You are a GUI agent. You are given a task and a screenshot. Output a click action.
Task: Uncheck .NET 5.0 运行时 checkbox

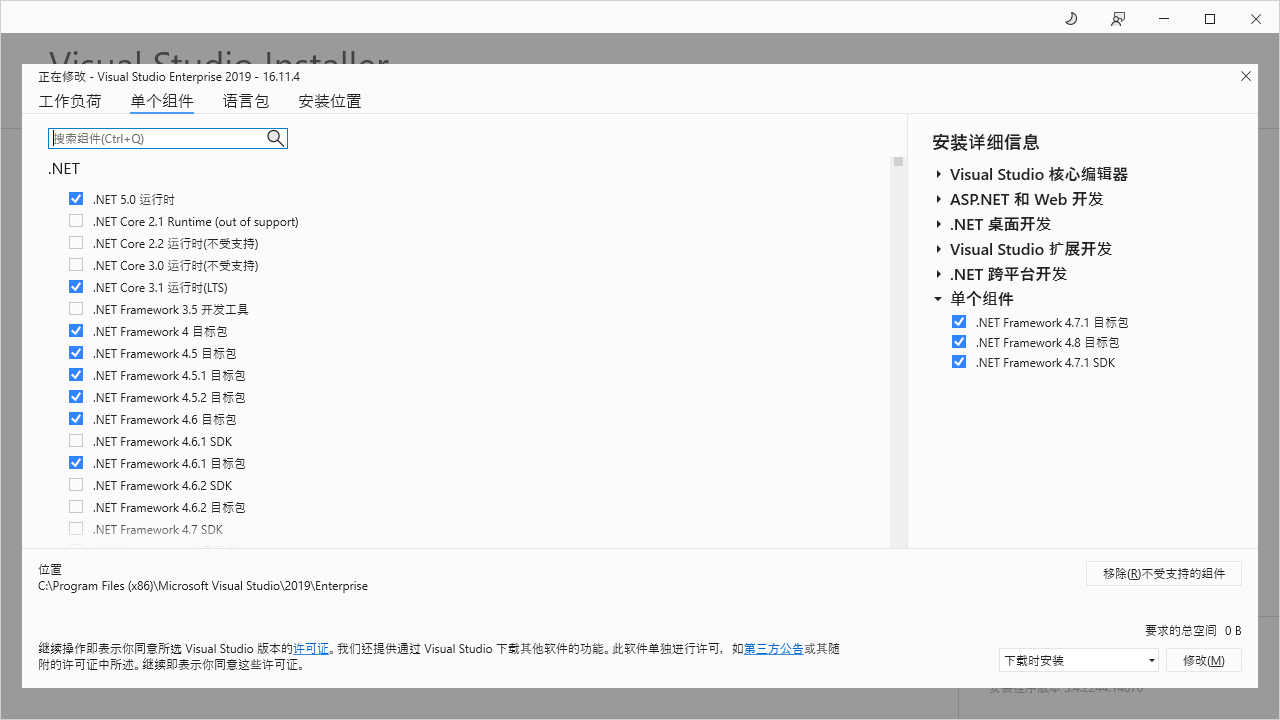point(76,199)
